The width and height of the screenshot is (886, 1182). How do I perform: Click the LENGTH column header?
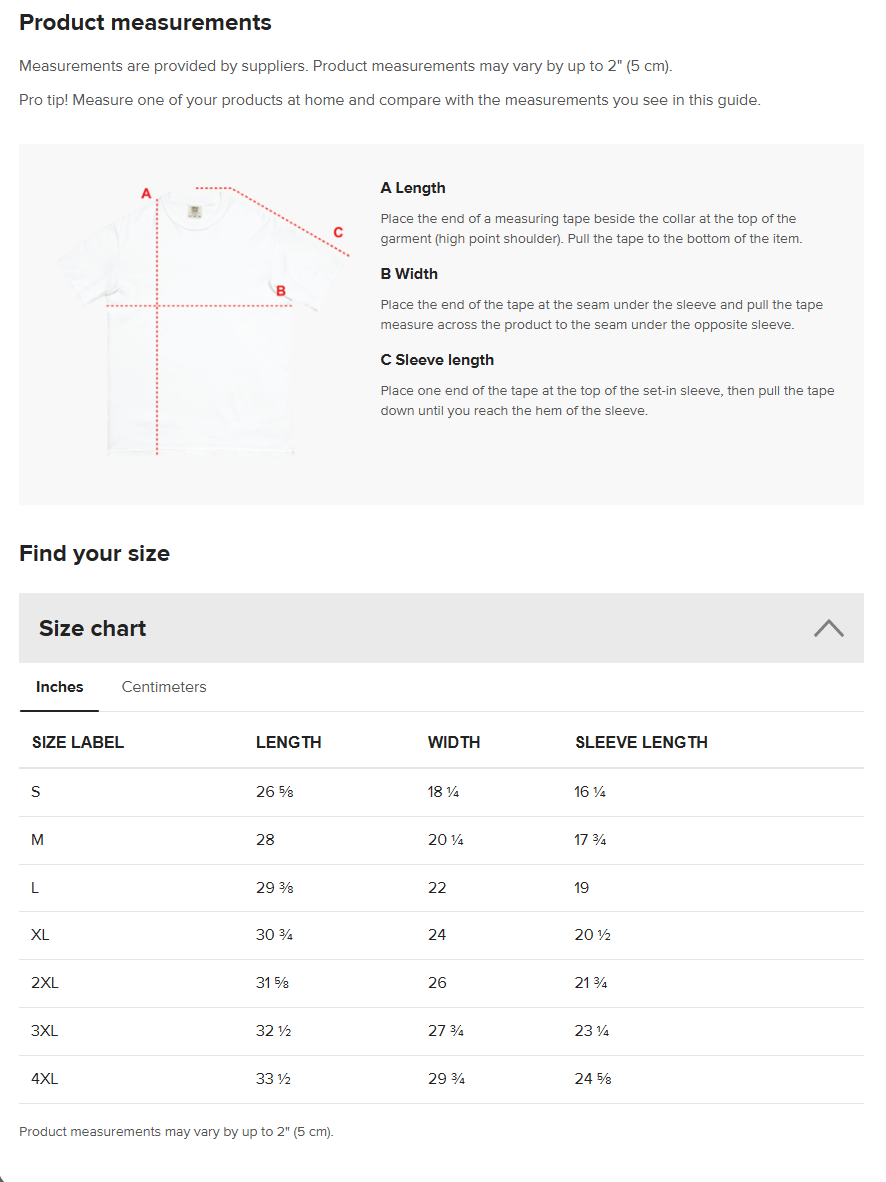coord(289,742)
